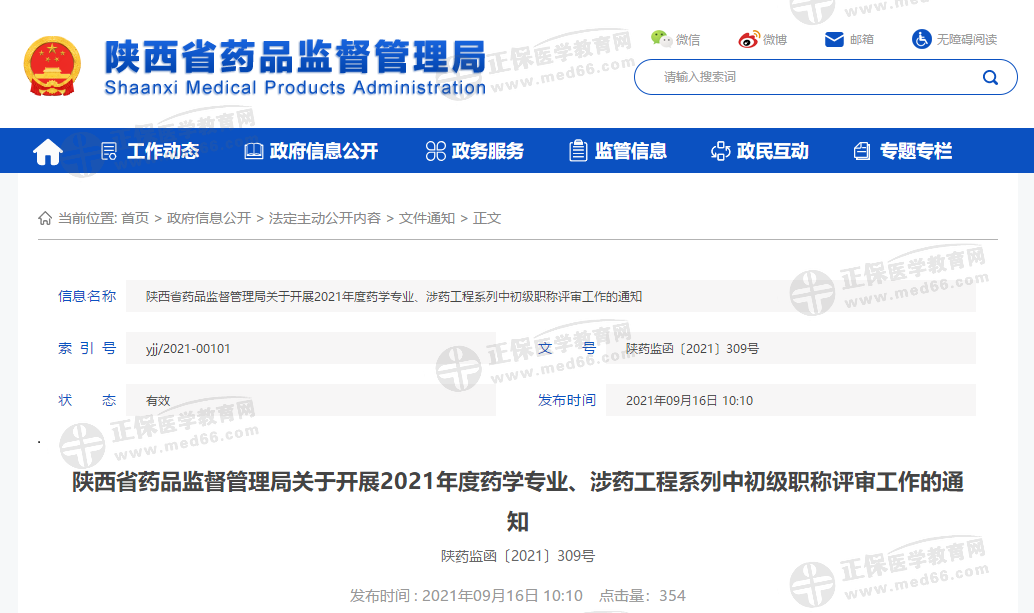1034x613 pixels.
Task: Click 政府信息公开 in breadcrumb path
Action: point(209,218)
